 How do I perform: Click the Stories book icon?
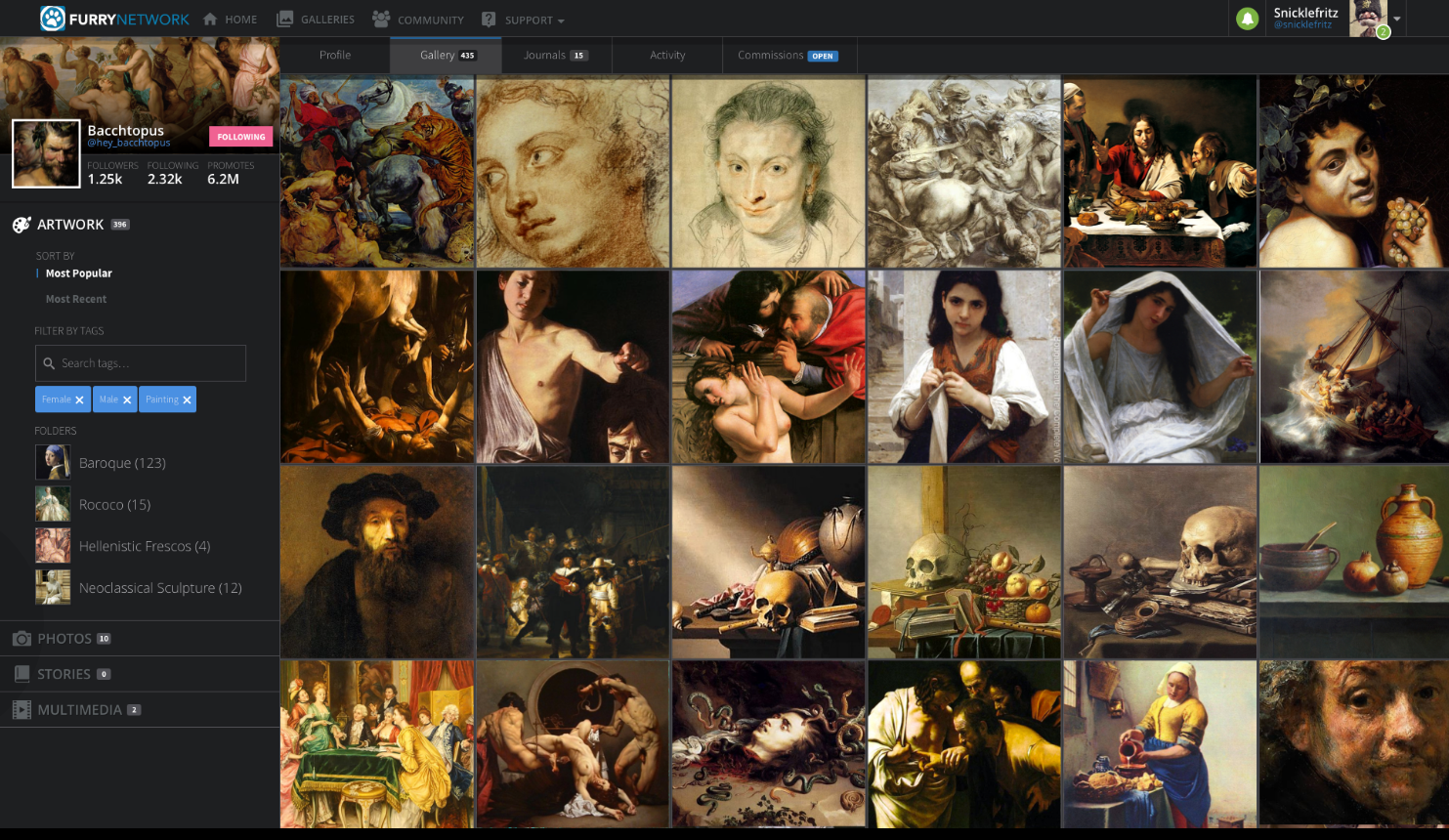click(21, 674)
